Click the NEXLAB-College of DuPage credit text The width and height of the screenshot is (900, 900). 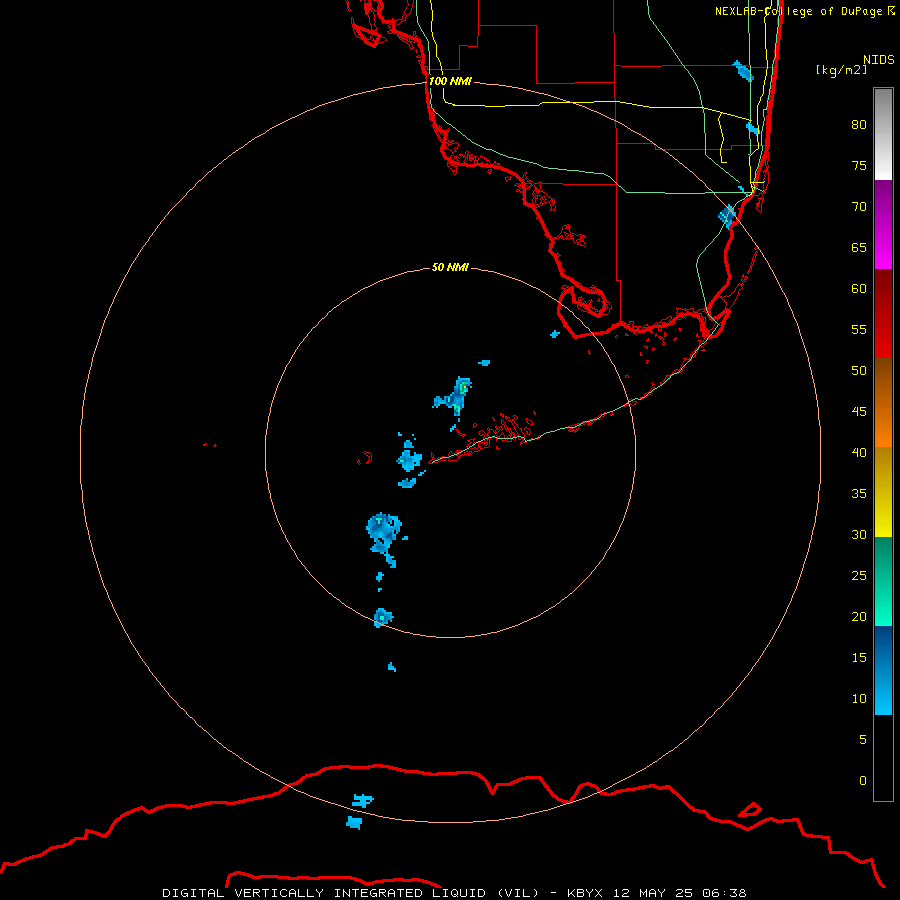(x=798, y=11)
